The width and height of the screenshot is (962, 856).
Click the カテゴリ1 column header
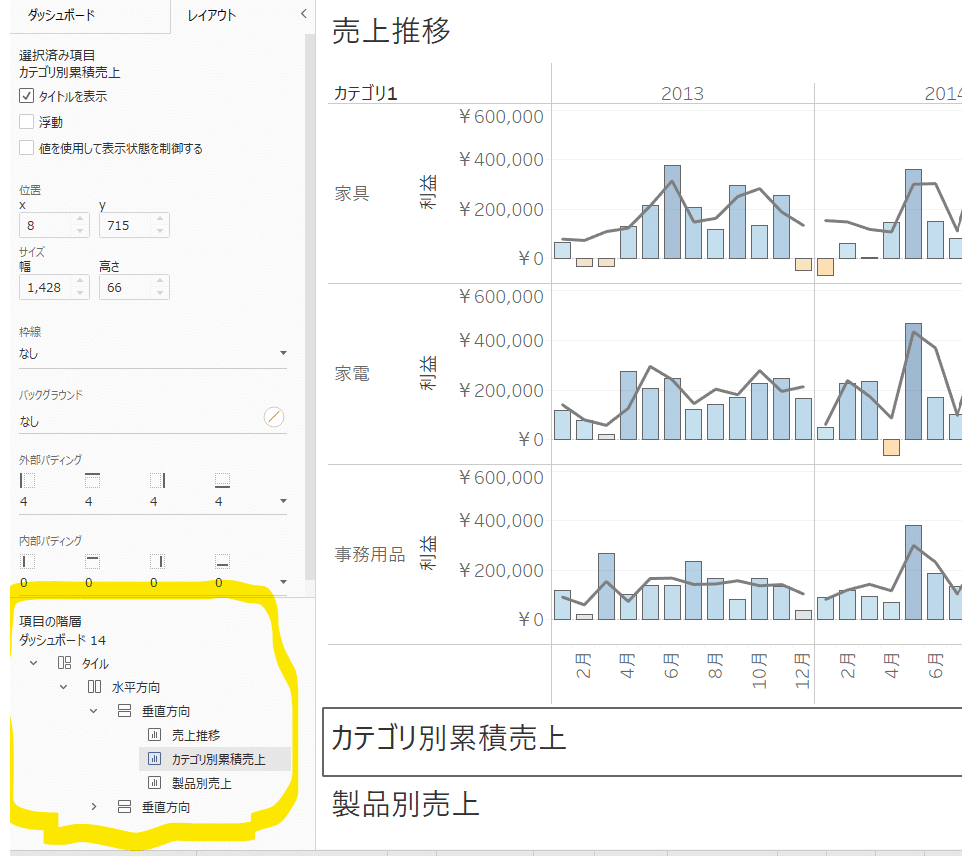click(365, 93)
